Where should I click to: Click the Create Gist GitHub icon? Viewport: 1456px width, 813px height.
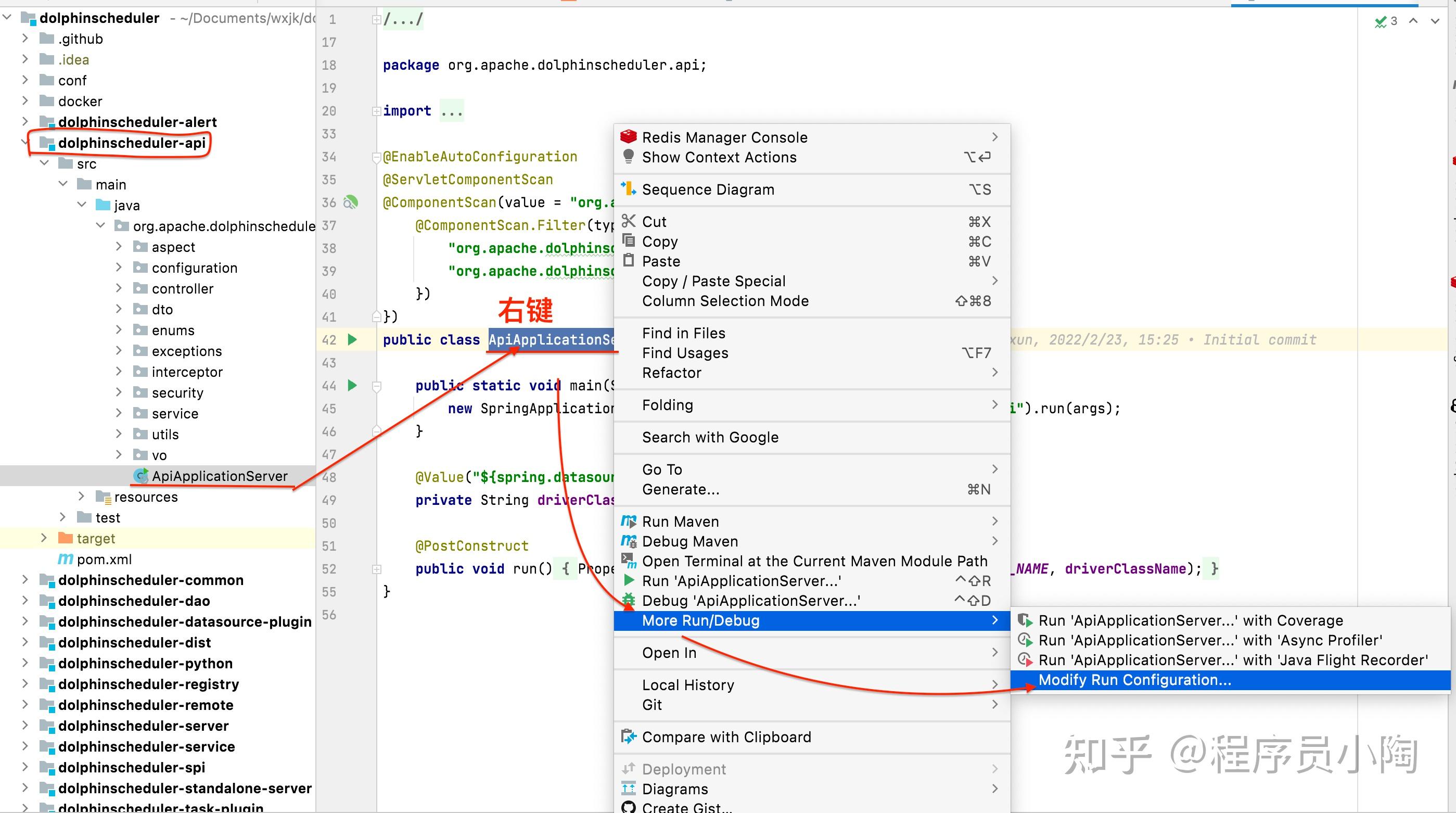(x=629, y=807)
